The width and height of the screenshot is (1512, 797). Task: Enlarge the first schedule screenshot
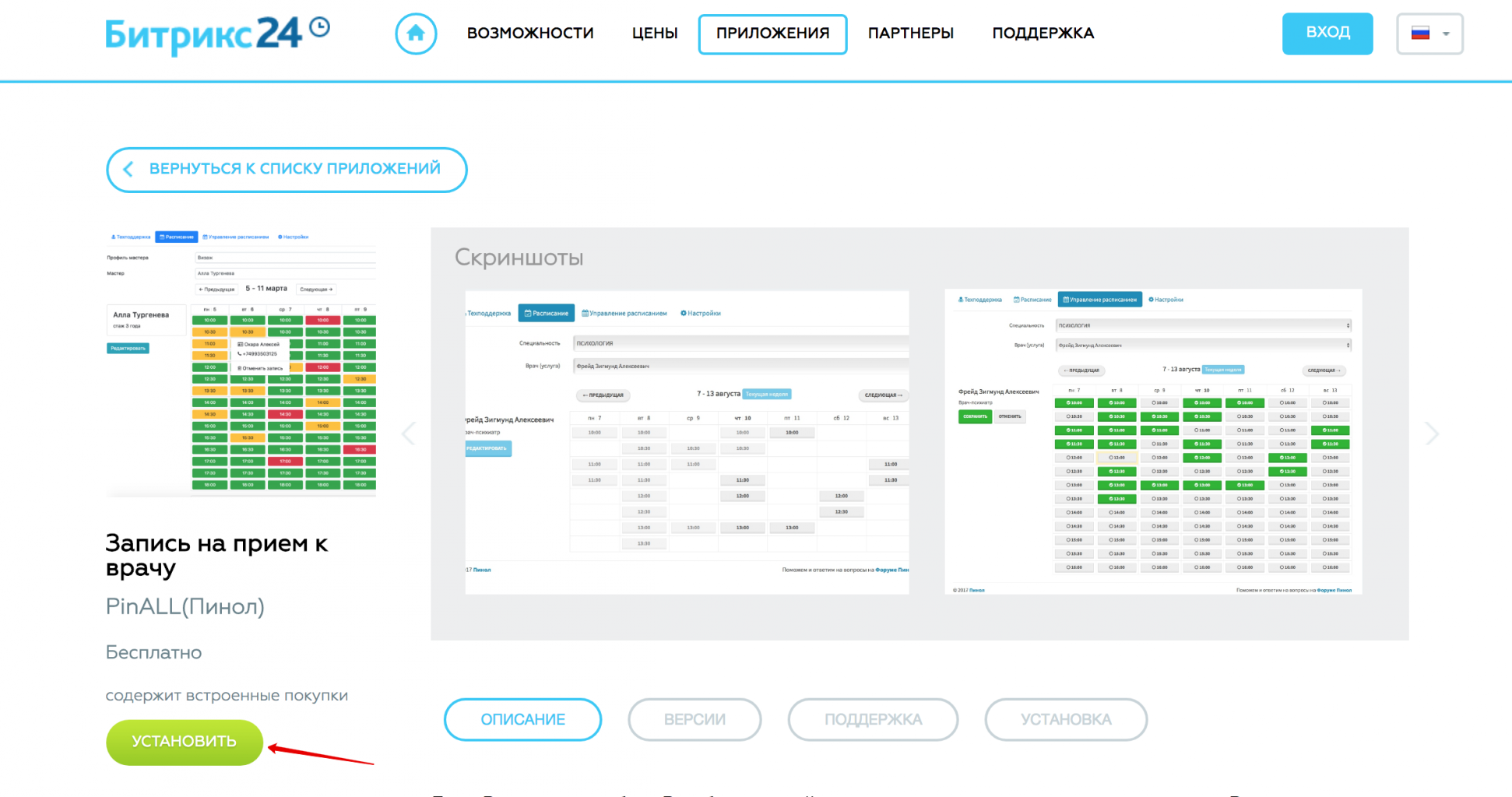coord(687,442)
